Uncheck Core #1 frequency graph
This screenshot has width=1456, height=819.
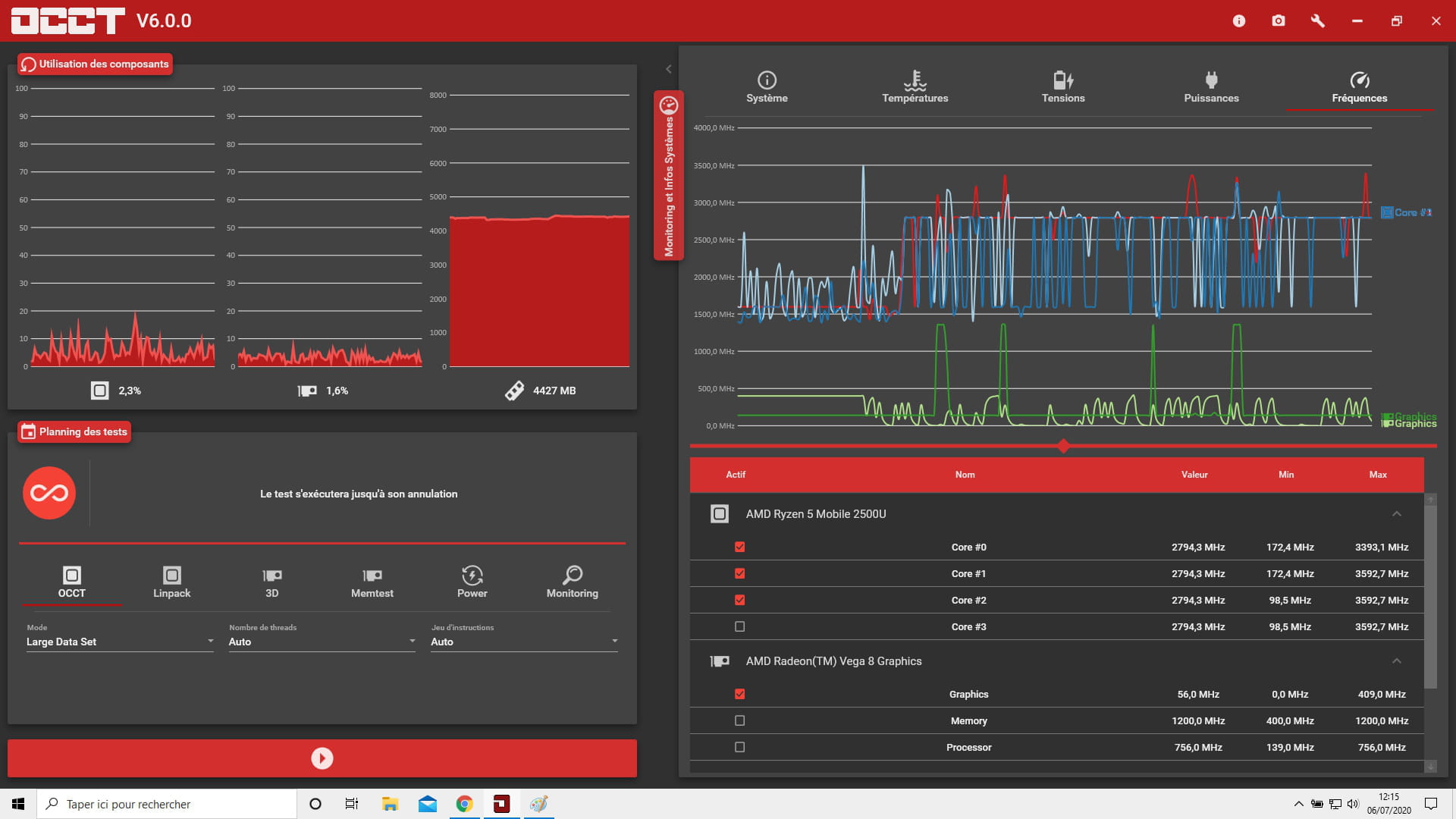pyautogui.click(x=740, y=573)
